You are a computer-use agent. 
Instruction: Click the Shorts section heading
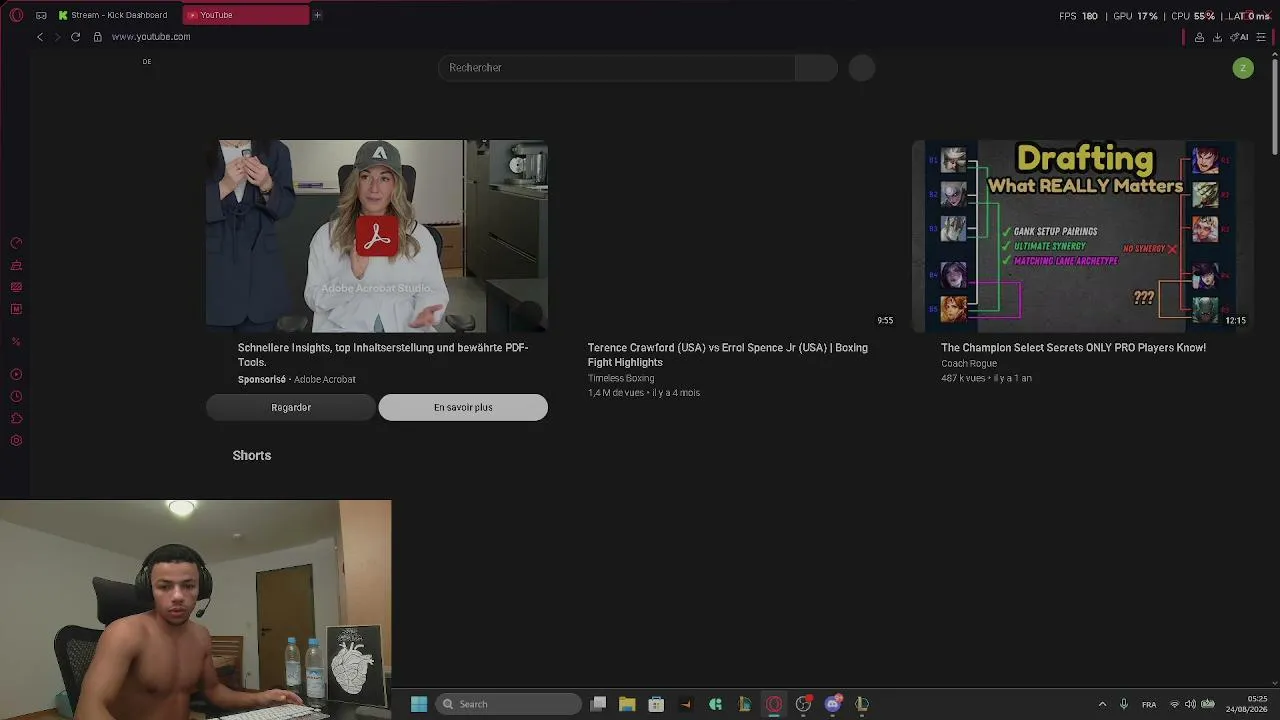pos(252,456)
